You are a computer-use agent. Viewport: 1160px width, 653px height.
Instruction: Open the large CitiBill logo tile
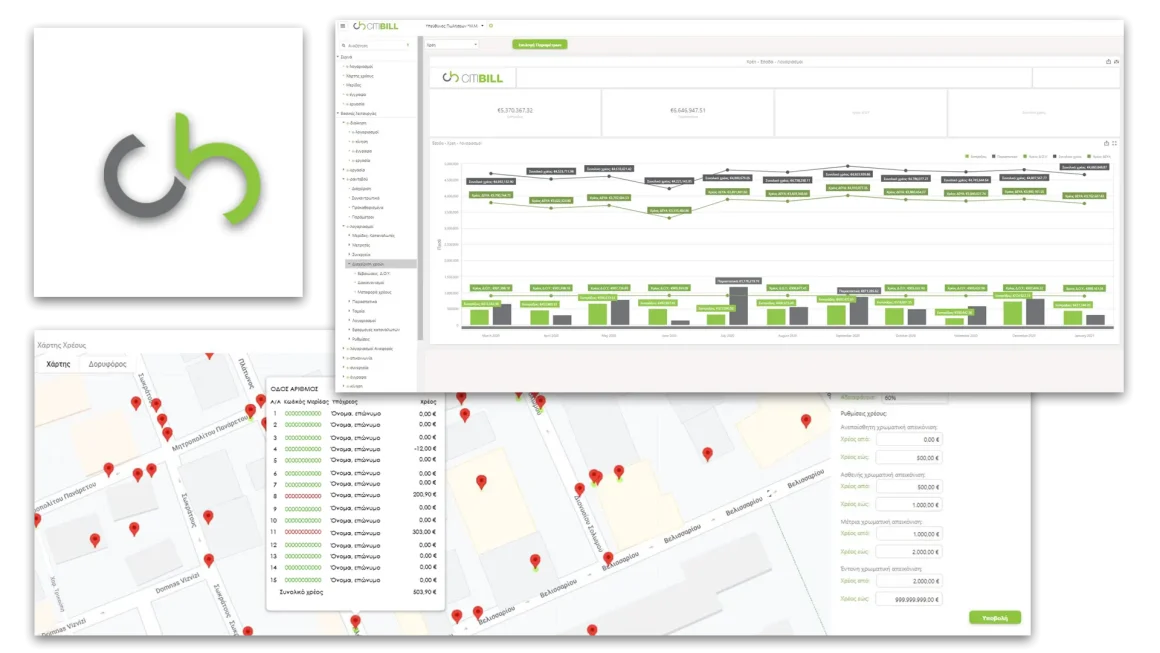coord(168,163)
